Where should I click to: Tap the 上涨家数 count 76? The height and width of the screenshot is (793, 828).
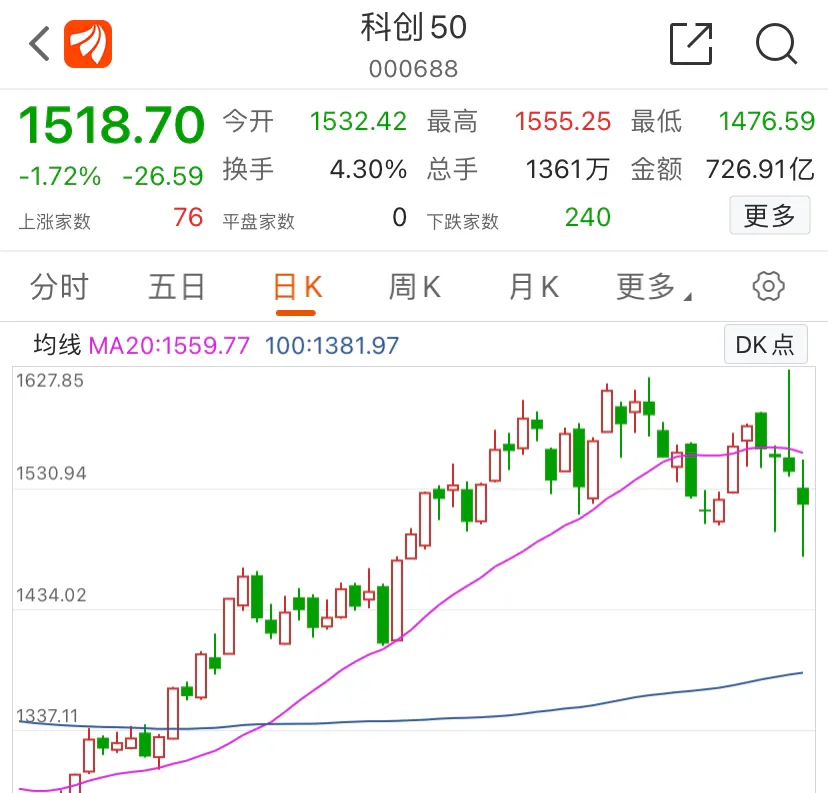pos(188,217)
